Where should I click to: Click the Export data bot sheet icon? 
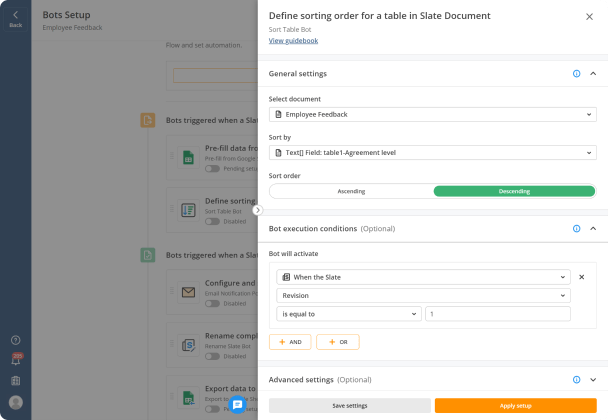188,398
